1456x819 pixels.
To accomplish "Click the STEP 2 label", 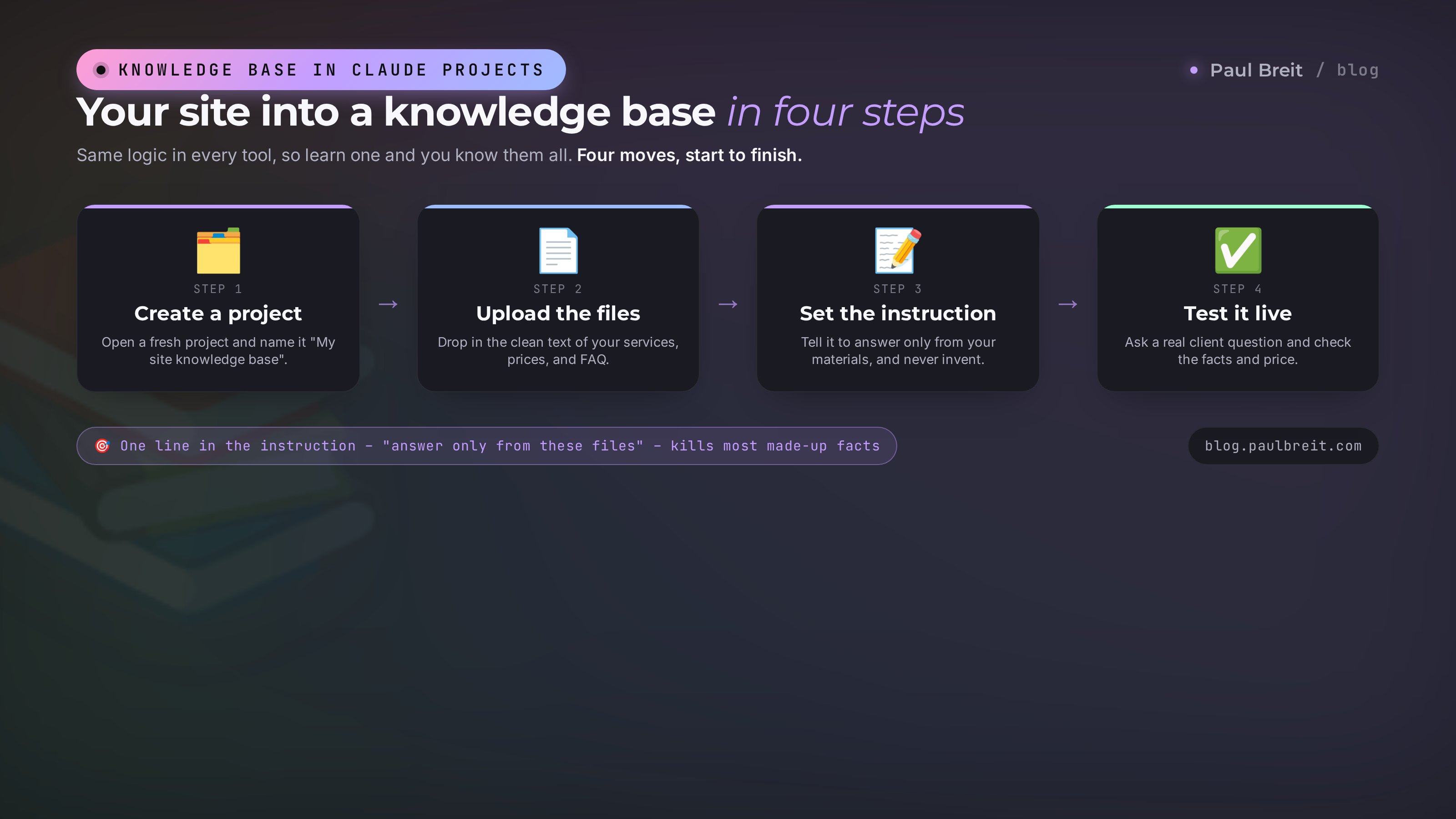I will coord(558,289).
